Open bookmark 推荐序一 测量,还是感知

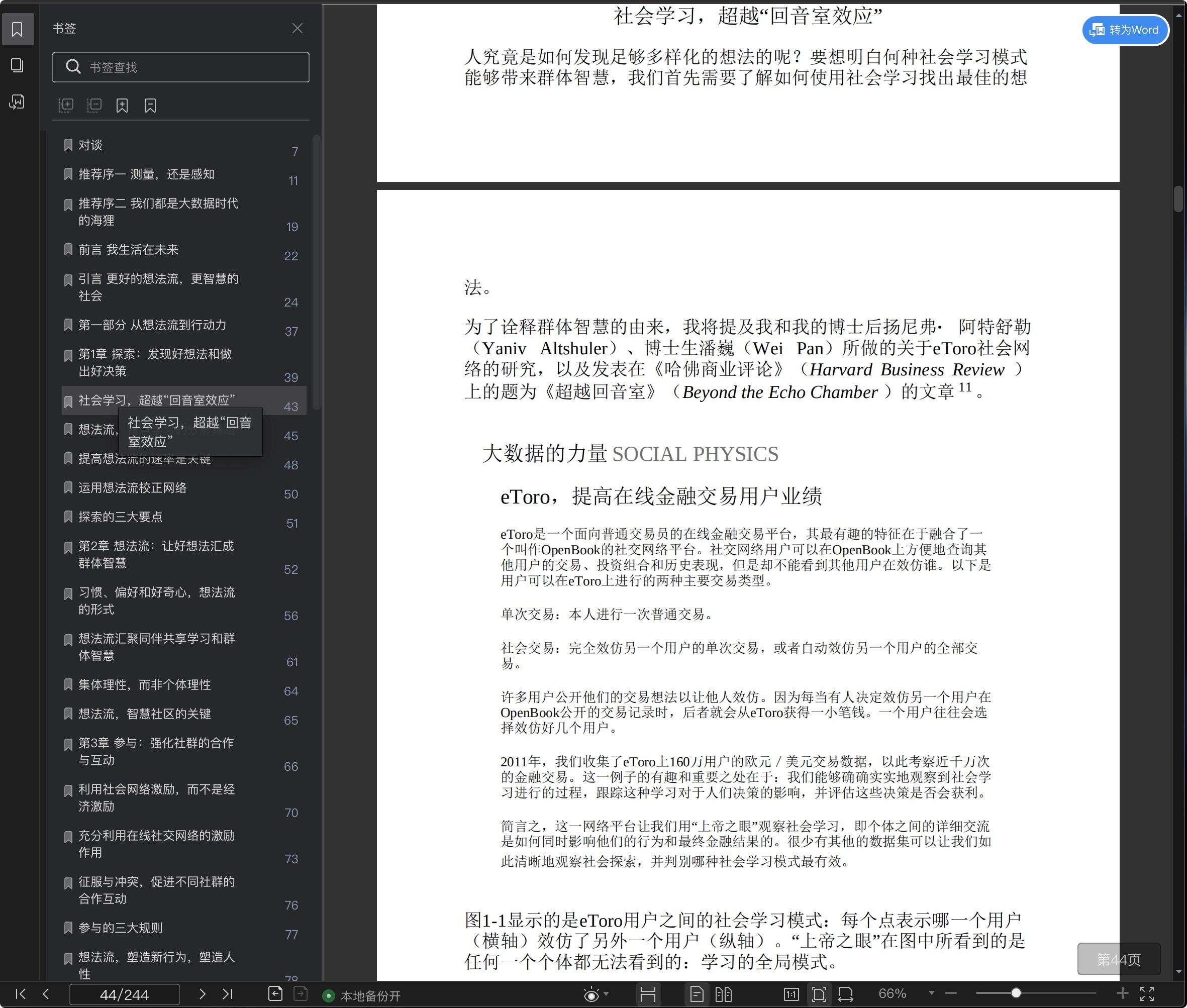(x=184, y=174)
